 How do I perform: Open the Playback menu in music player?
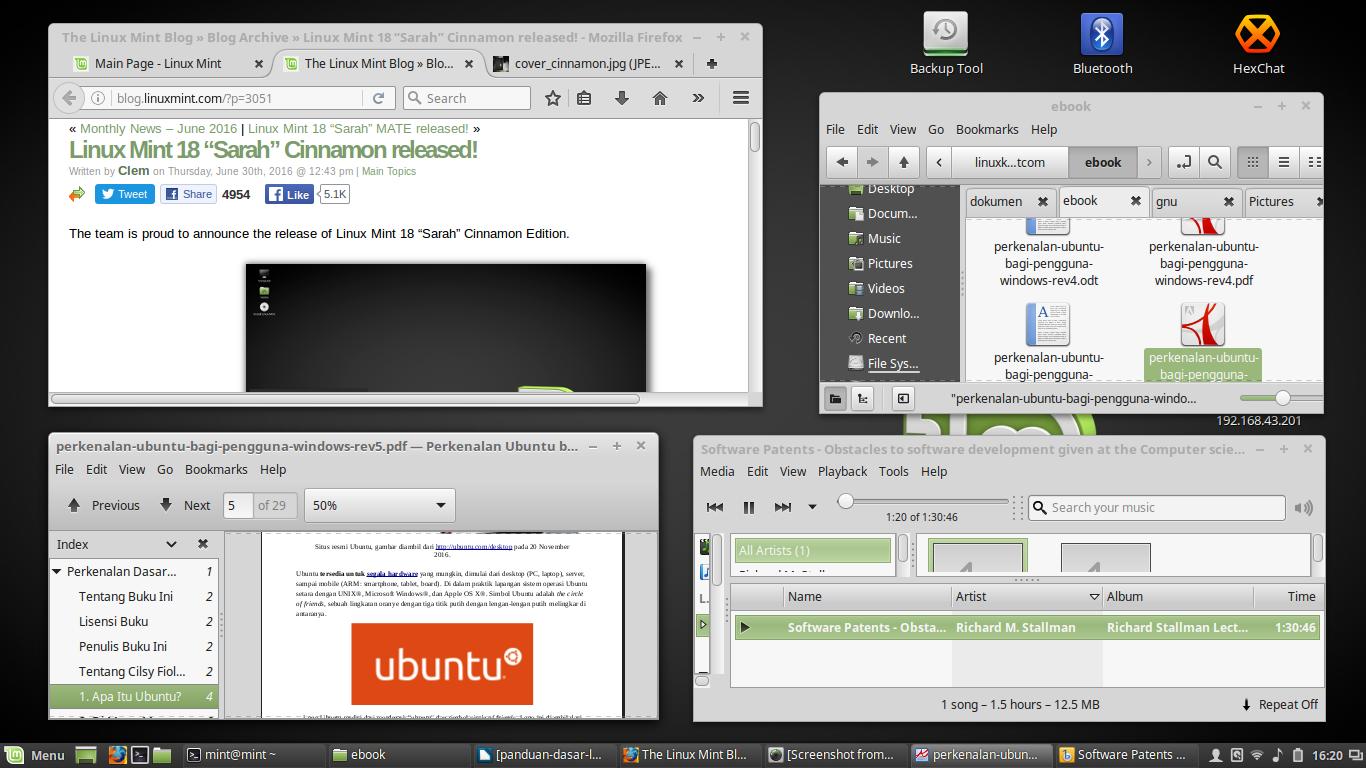click(842, 471)
